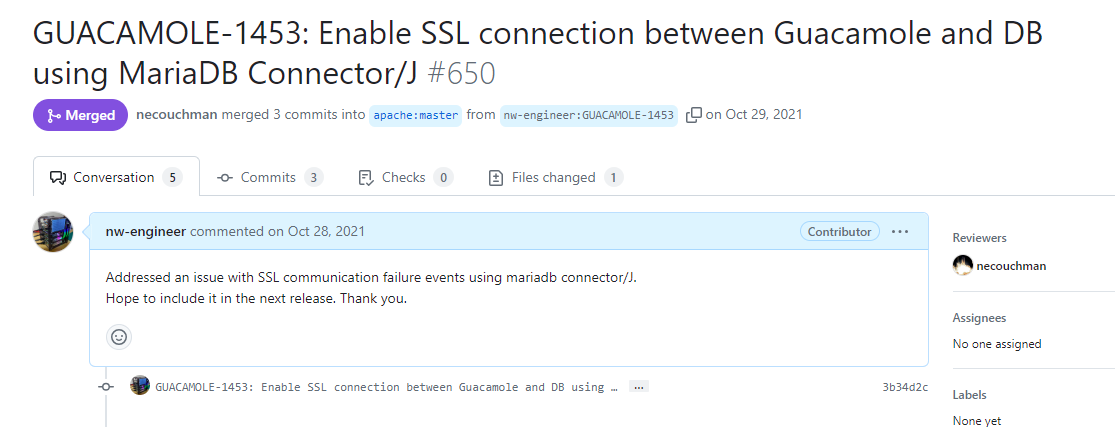Open the comment options three-dot menu

coord(900,232)
